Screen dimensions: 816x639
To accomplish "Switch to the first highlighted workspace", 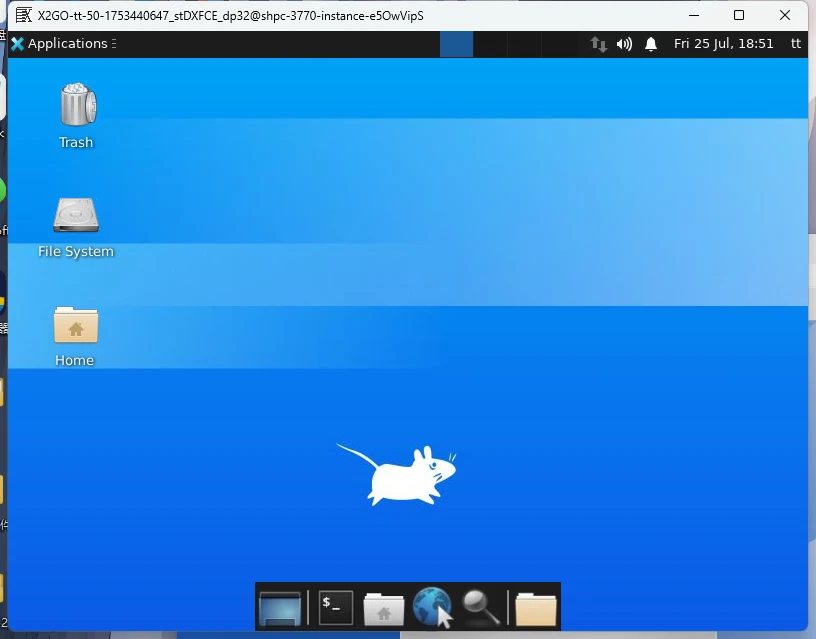I will [456, 44].
